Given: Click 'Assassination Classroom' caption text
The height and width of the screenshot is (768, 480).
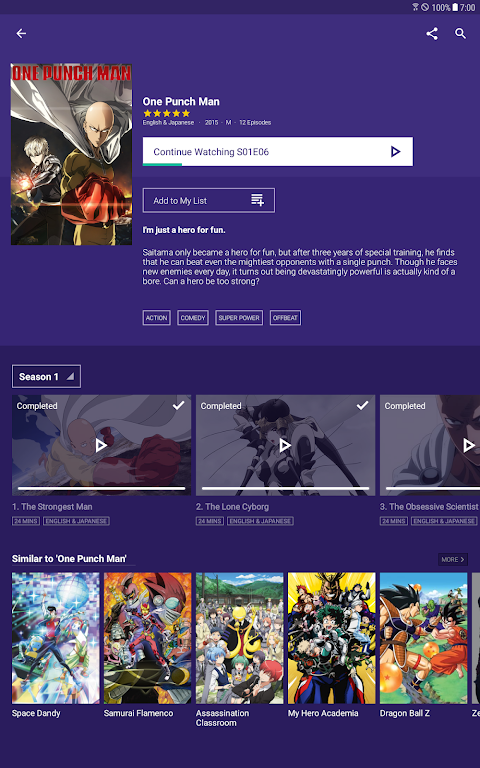Looking at the screenshot, I should [x=222, y=718].
